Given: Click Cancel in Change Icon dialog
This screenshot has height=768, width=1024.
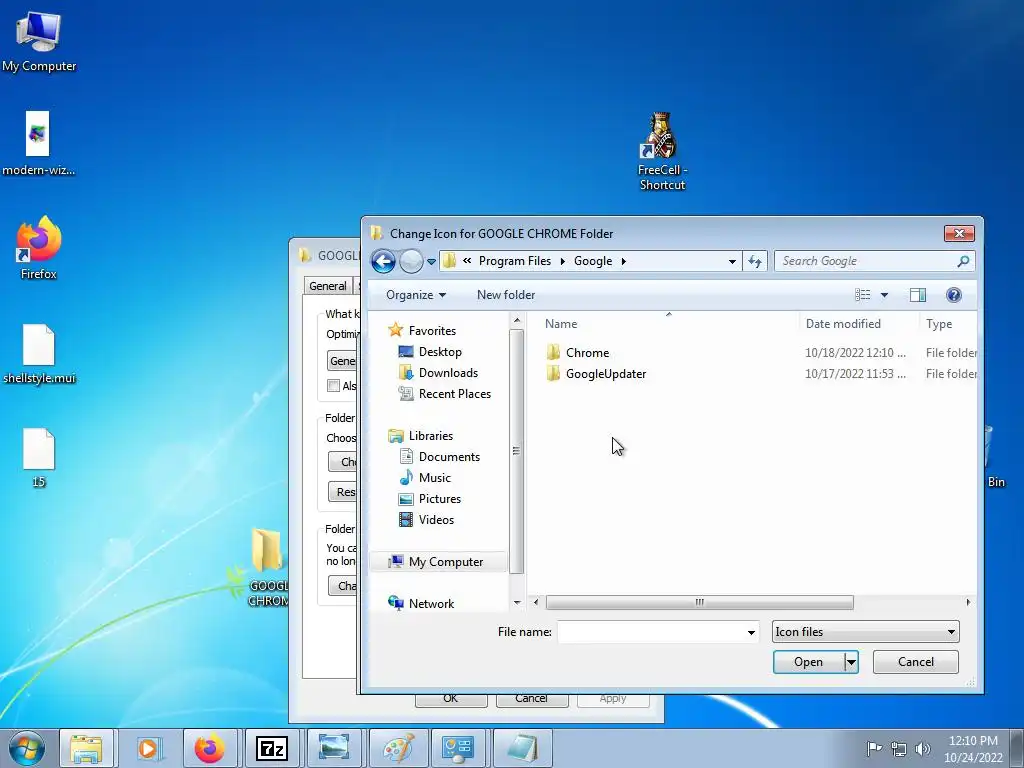Looking at the screenshot, I should 916,662.
